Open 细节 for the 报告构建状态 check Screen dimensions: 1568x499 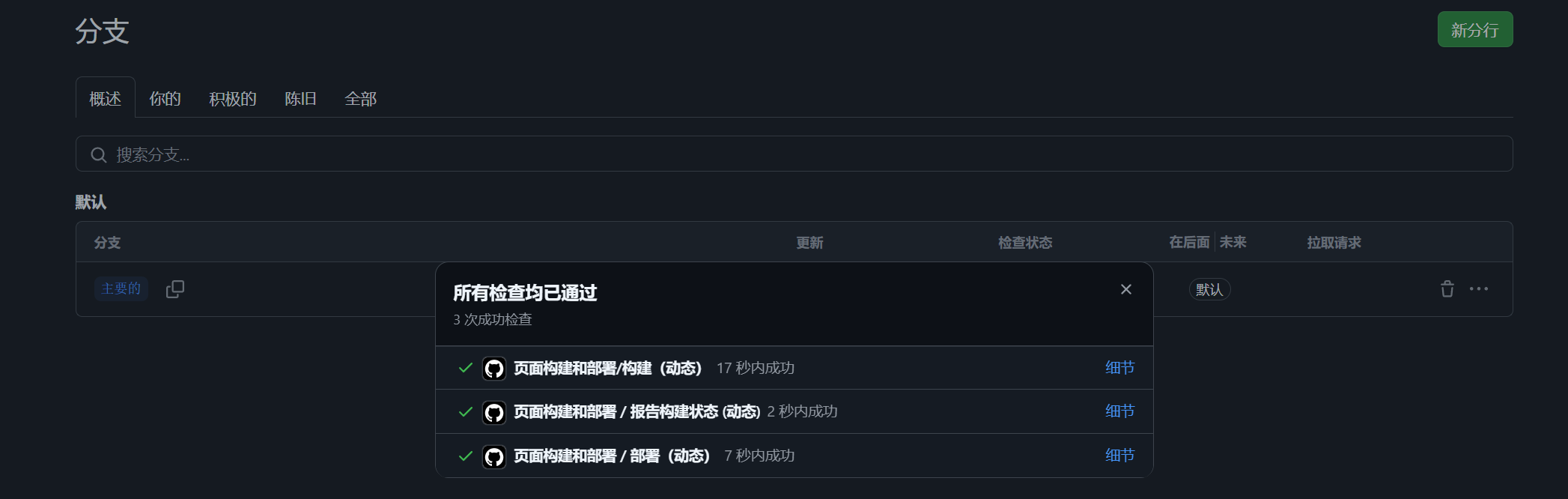(1119, 411)
